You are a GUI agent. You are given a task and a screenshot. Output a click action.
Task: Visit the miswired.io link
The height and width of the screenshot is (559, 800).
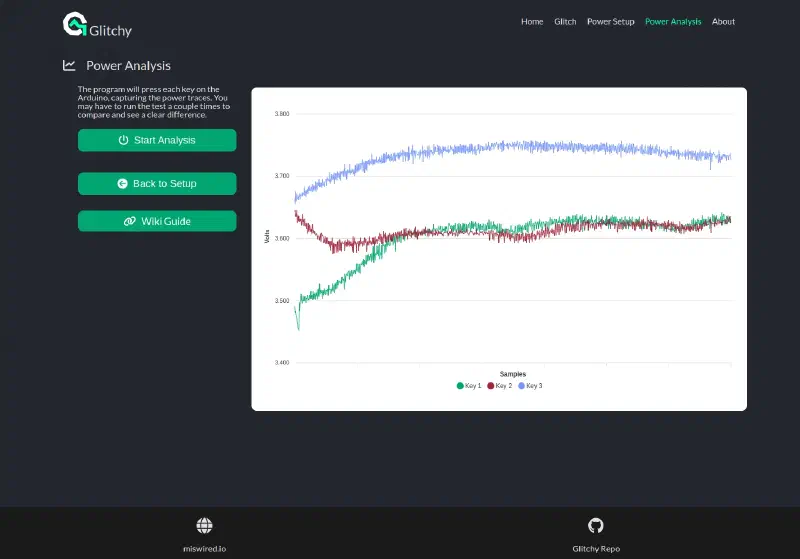point(205,549)
